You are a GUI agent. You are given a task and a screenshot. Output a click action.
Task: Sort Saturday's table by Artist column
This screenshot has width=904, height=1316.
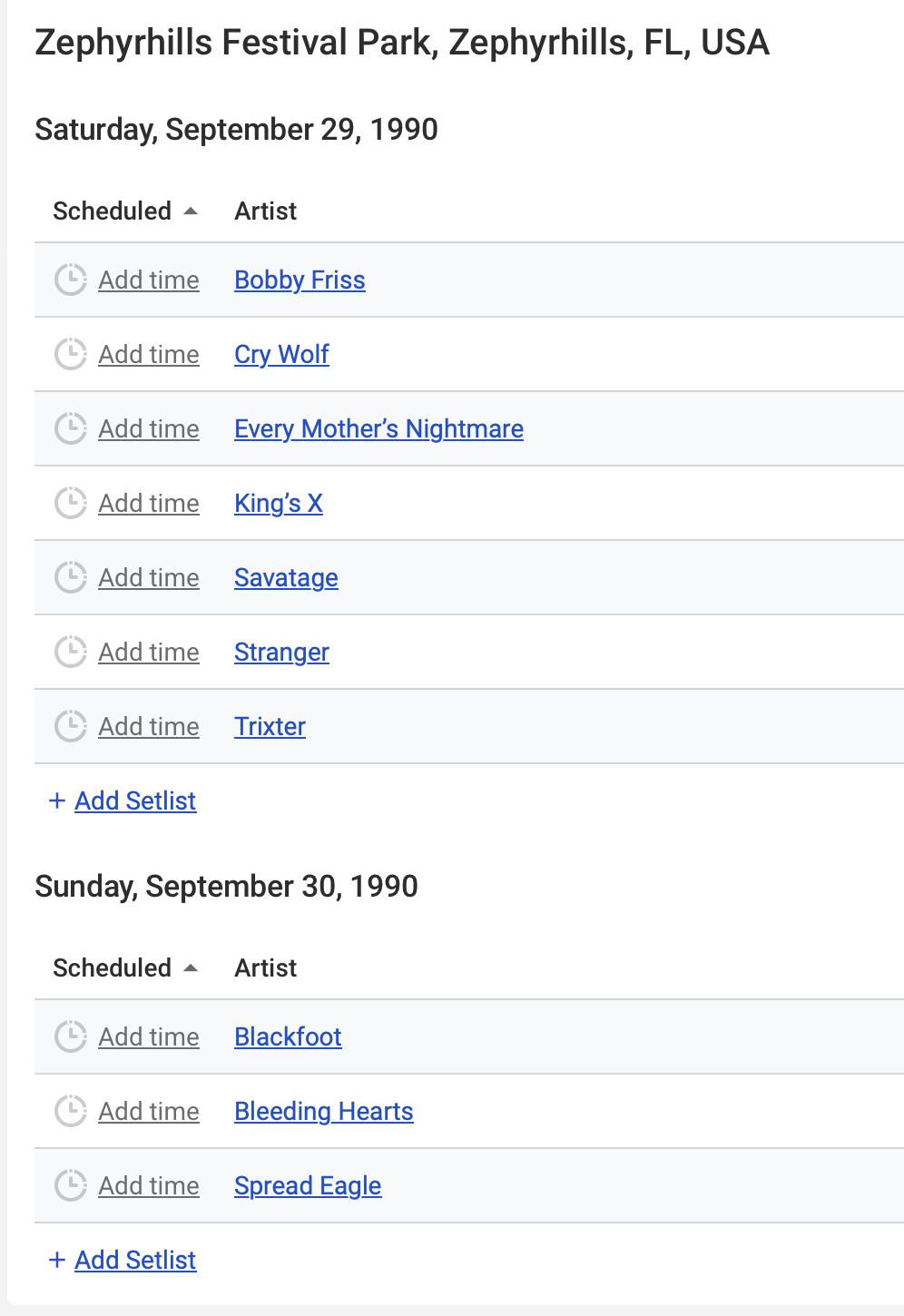265,211
